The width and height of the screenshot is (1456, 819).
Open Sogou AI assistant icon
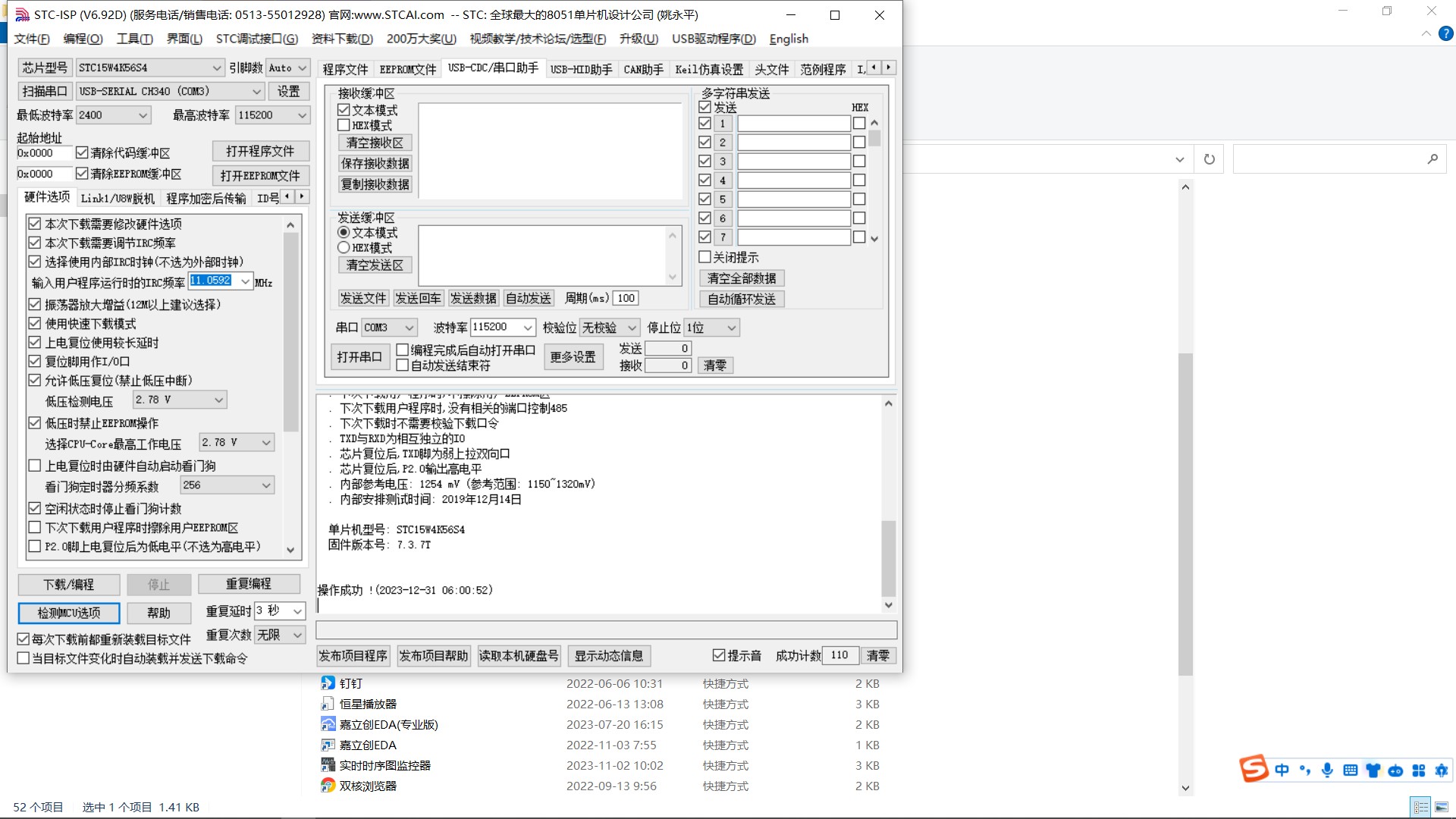click(1441, 770)
